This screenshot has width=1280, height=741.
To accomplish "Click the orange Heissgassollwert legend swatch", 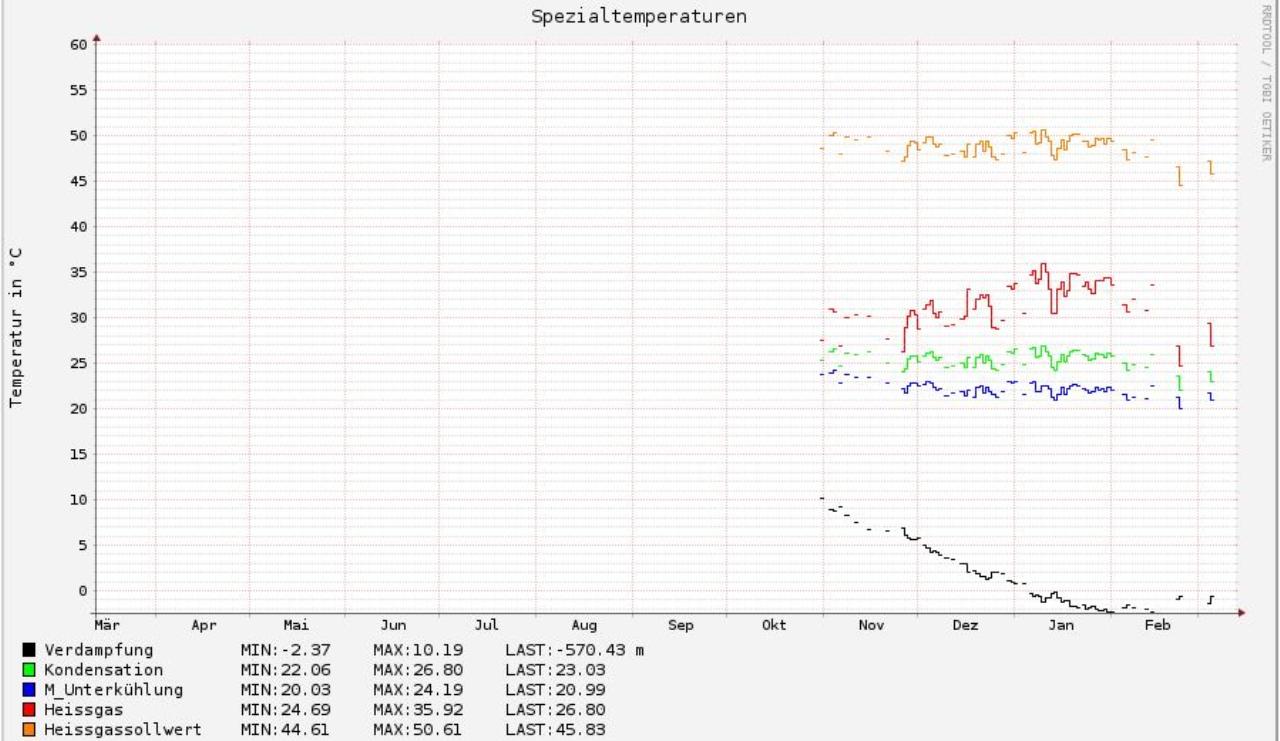I will (x=30, y=730).
